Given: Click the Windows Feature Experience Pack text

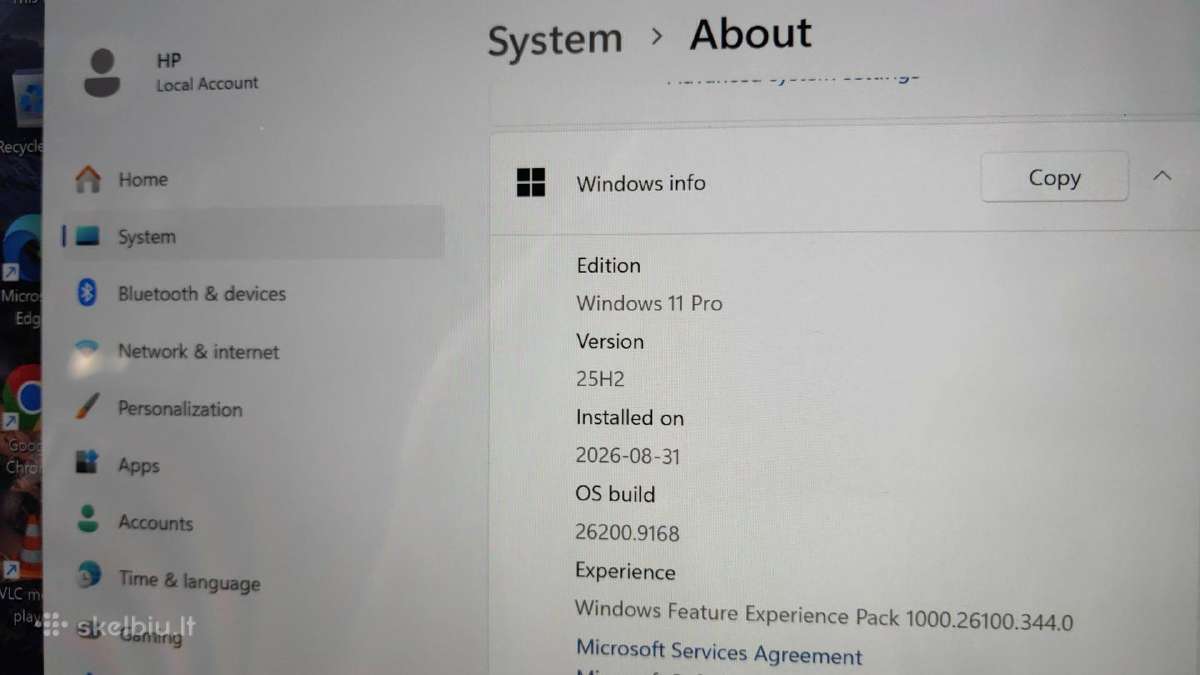Looking at the screenshot, I should [824, 615].
